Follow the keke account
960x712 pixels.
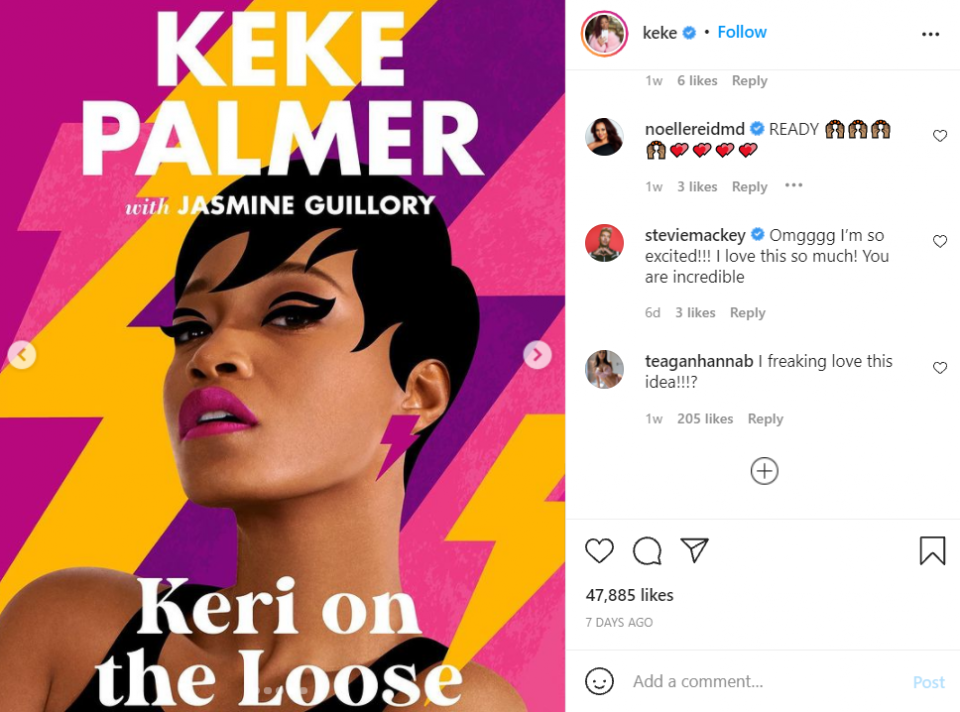741,32
